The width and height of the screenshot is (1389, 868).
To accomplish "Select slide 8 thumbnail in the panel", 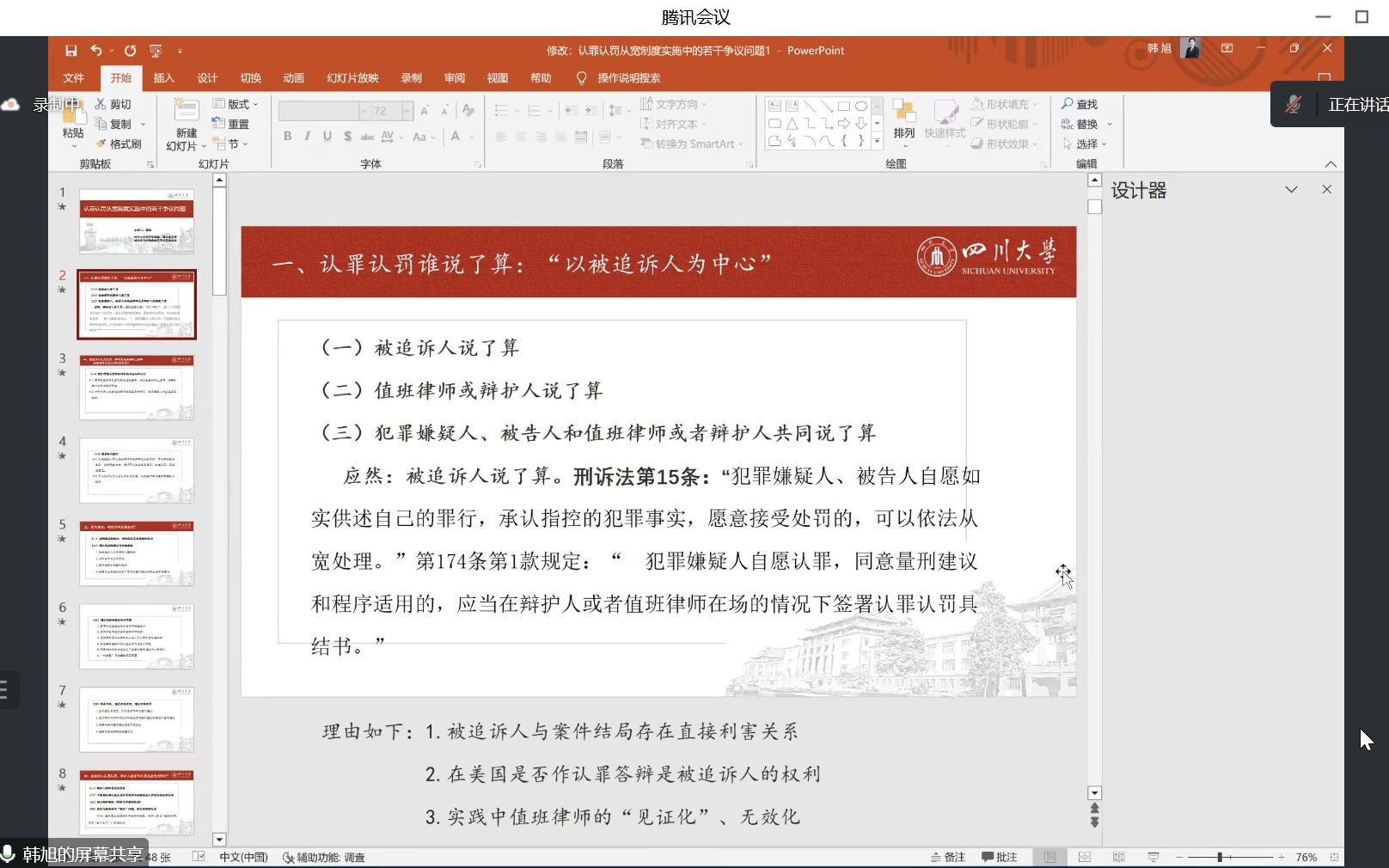I will coord(137,802).
